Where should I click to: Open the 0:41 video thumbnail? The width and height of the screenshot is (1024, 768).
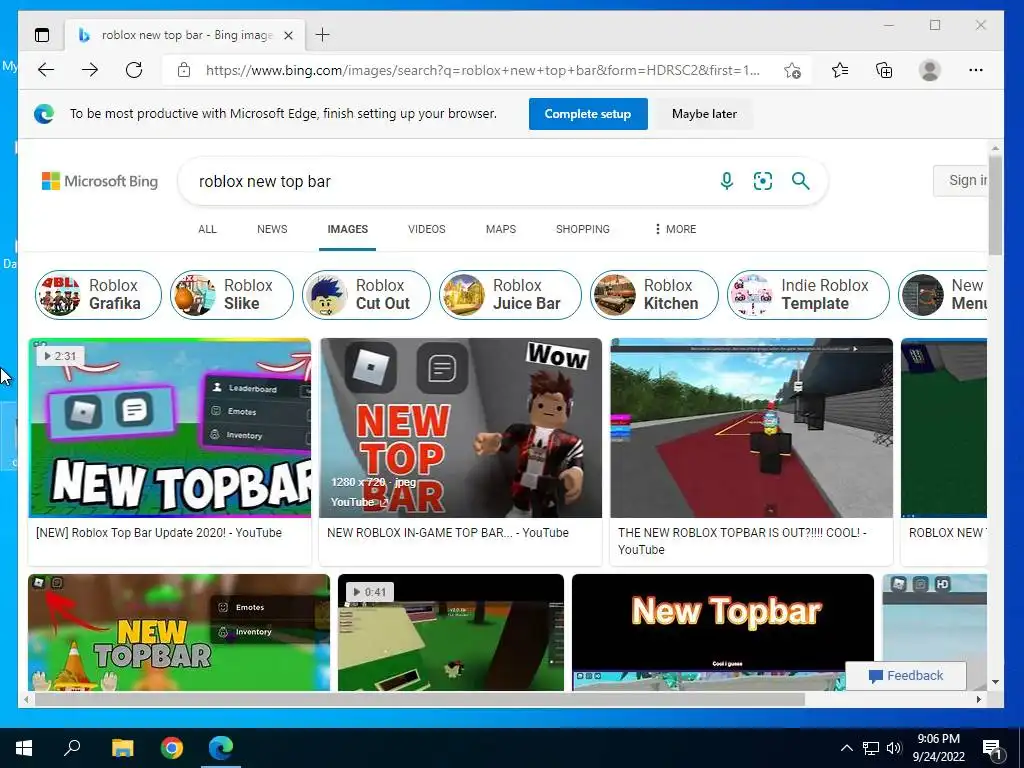click(451, 632)
